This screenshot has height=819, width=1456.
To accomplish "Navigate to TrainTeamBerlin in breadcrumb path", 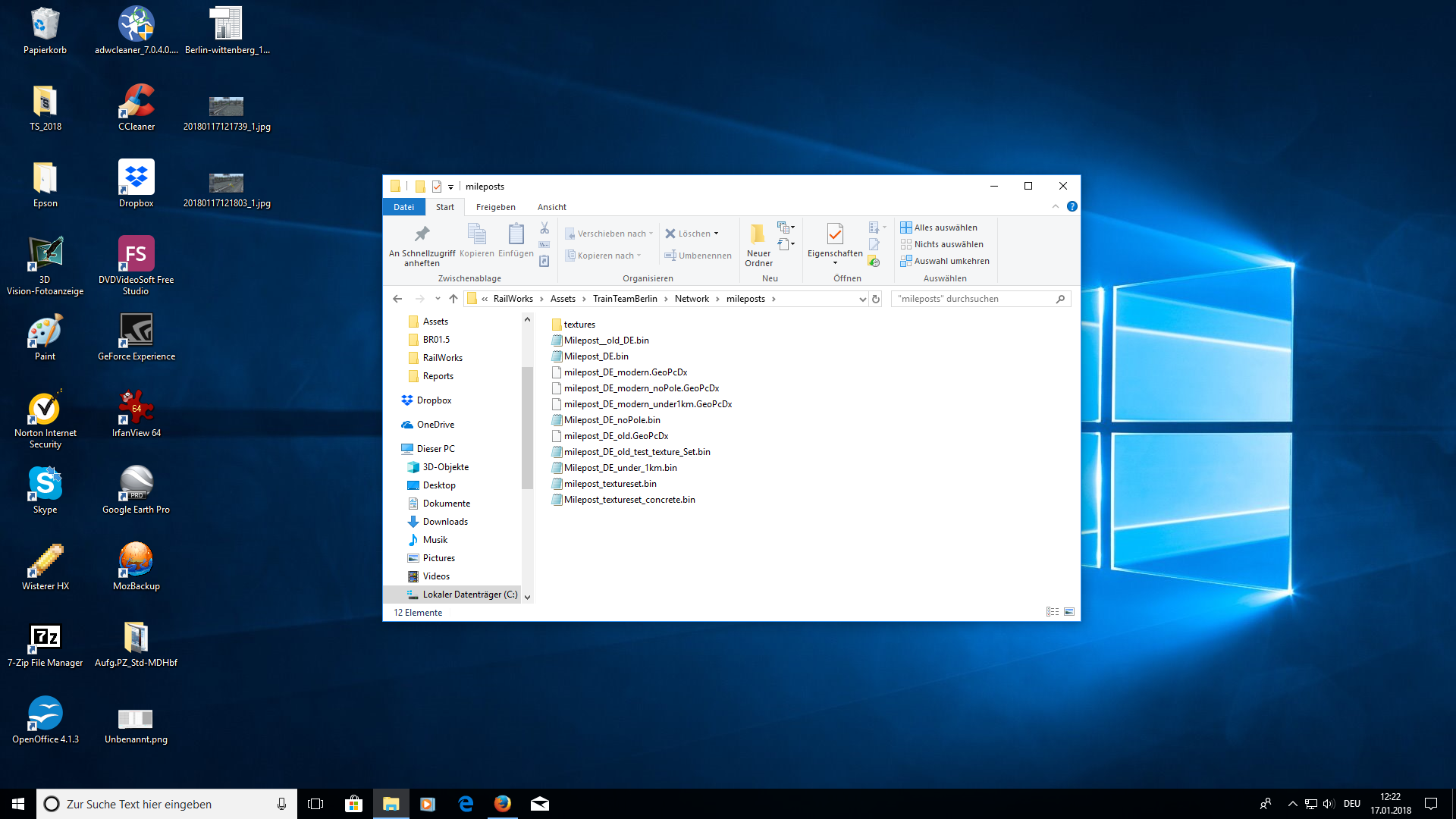I will click(625, 299).
